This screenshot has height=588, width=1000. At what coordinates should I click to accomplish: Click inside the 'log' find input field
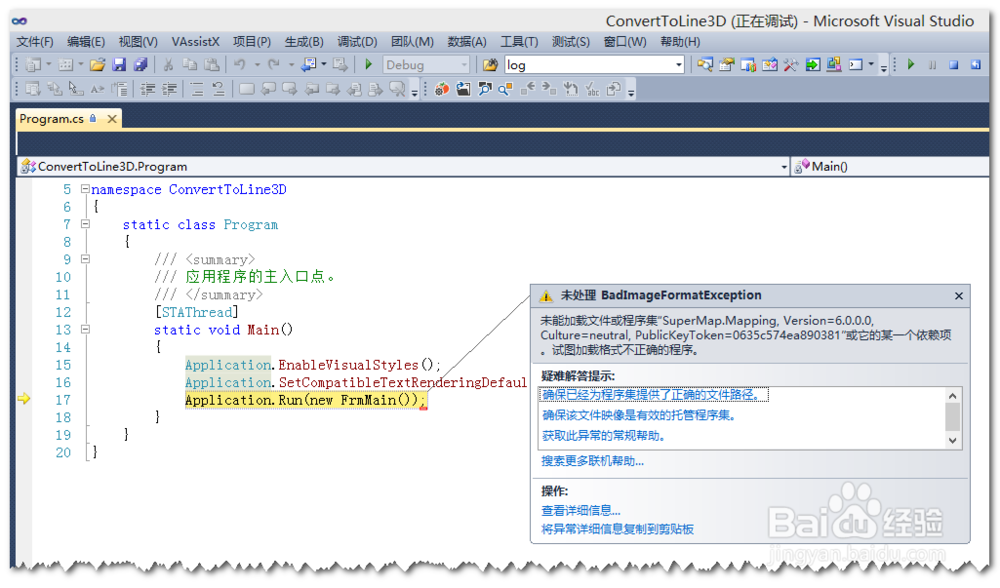pyautogui.click(x=589, y=64)
